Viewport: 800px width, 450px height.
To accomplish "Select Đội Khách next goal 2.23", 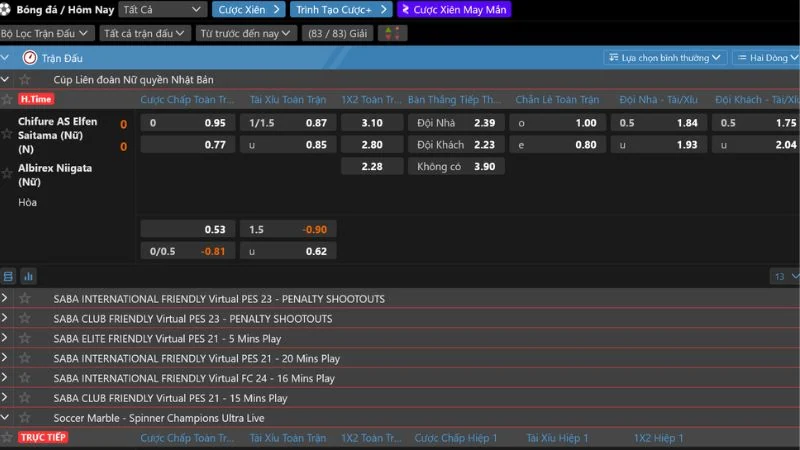I will coord(456,145).
